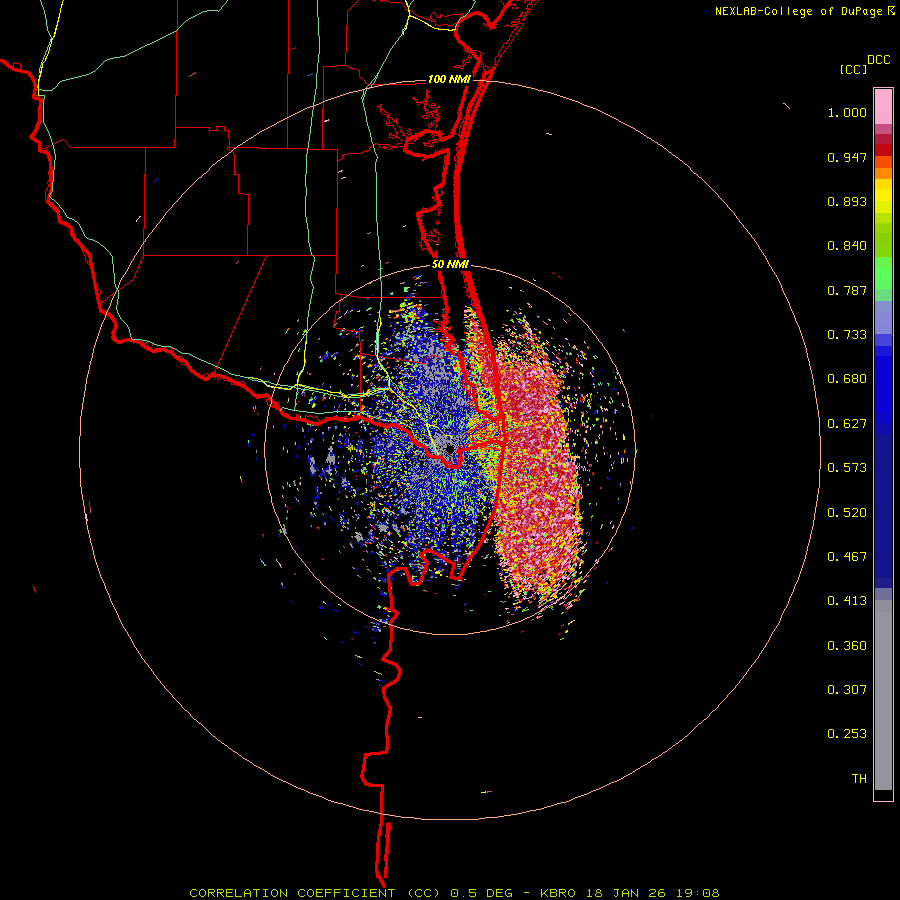Click the TH threshold label
The width and height of the screenshot is (900, 900).
[859, 779]
